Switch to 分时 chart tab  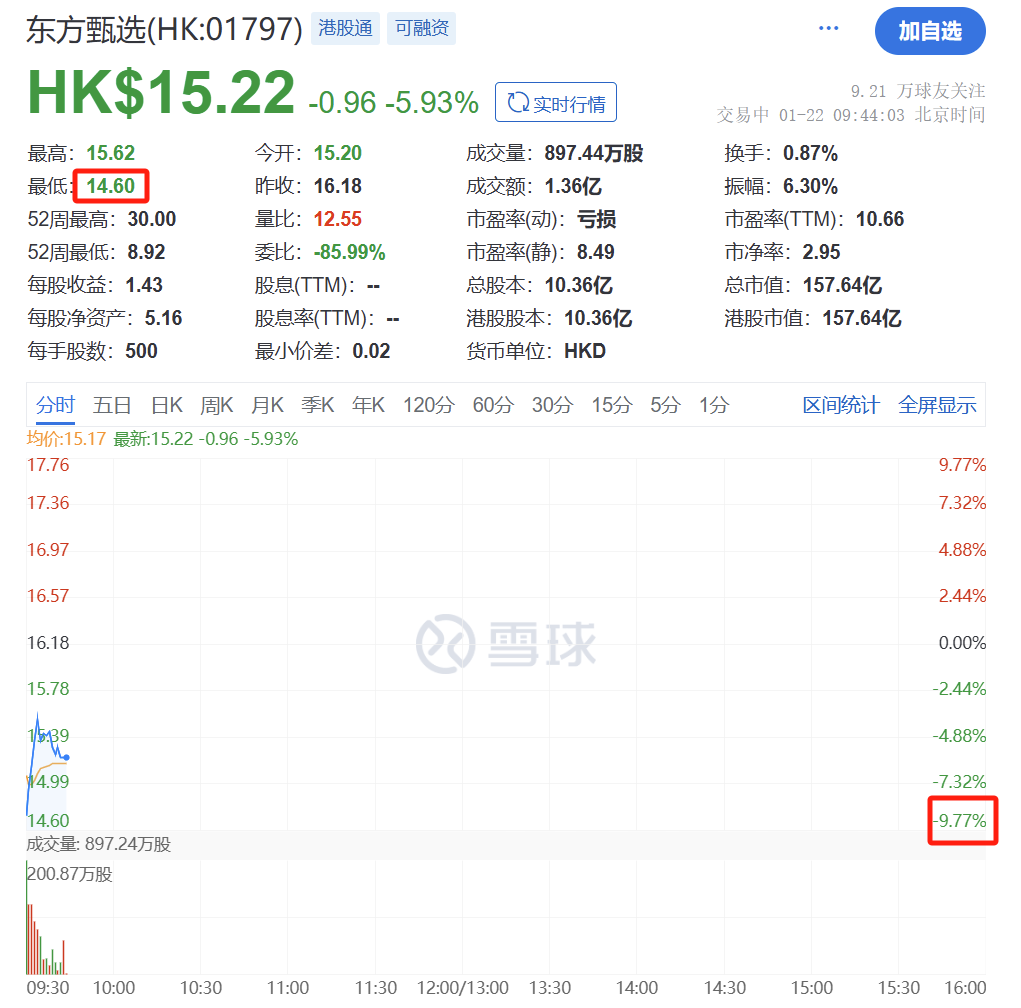(x=55, y=405)
